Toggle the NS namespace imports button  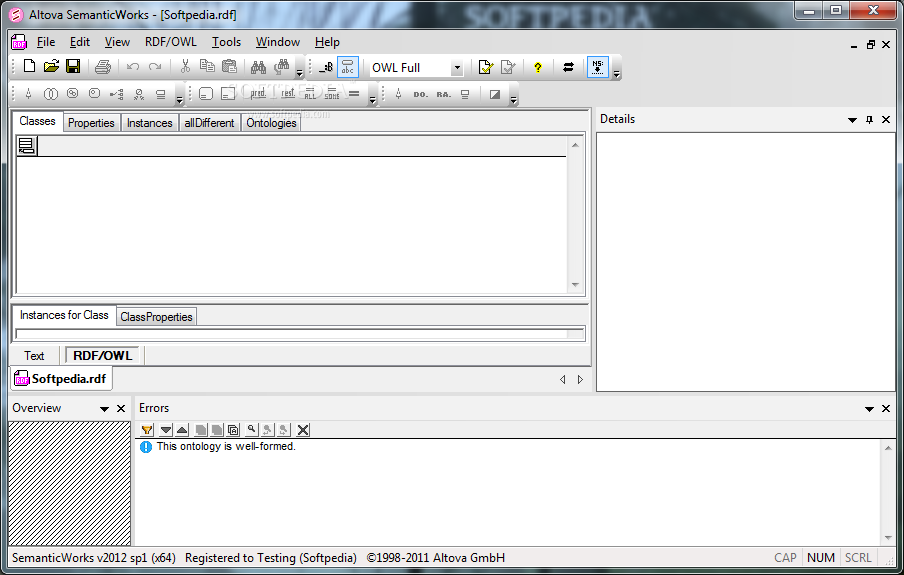tap(598, 67)
